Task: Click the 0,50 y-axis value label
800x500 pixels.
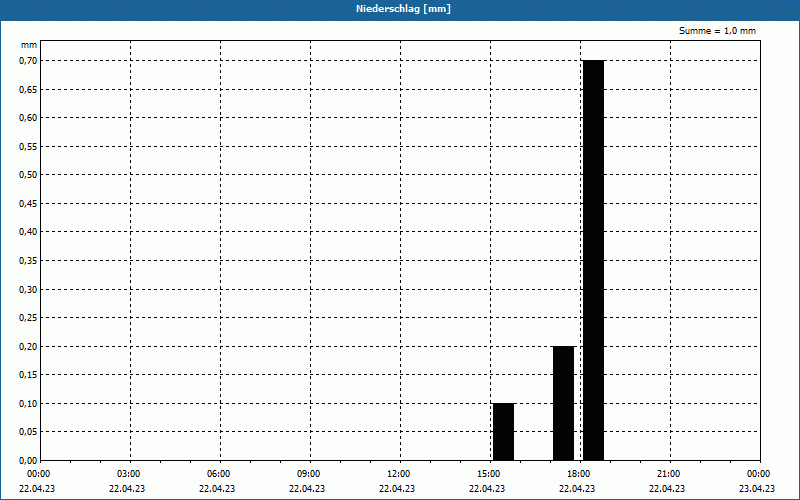Action: (x=28, y=175)
